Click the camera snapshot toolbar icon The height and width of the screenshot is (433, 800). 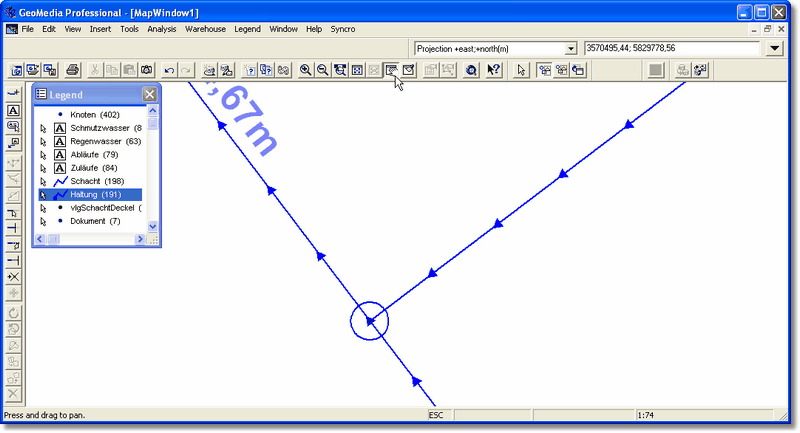coord(146,70)
